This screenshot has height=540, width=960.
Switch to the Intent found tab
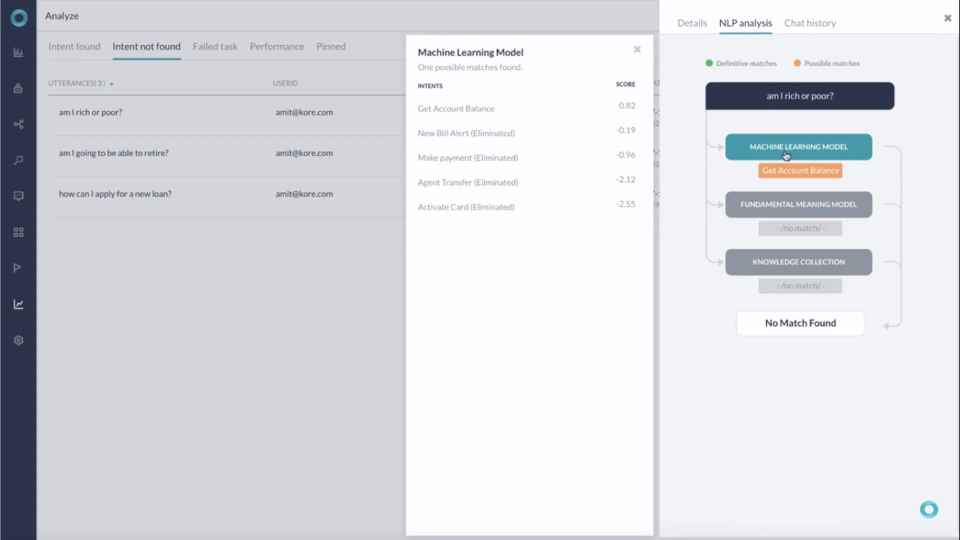pos(74,47)
